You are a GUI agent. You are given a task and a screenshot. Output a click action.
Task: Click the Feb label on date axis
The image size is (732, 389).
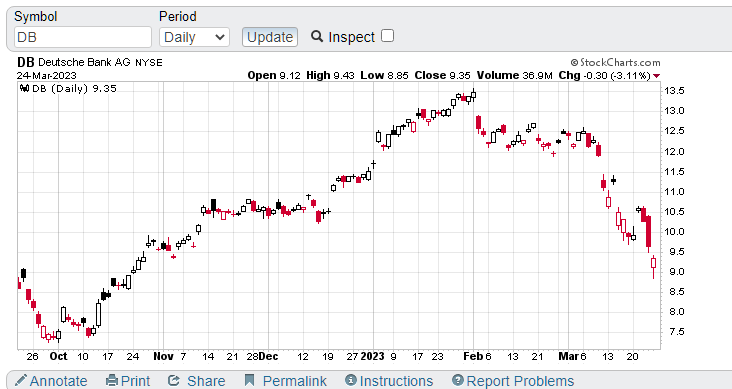point(473,356)
